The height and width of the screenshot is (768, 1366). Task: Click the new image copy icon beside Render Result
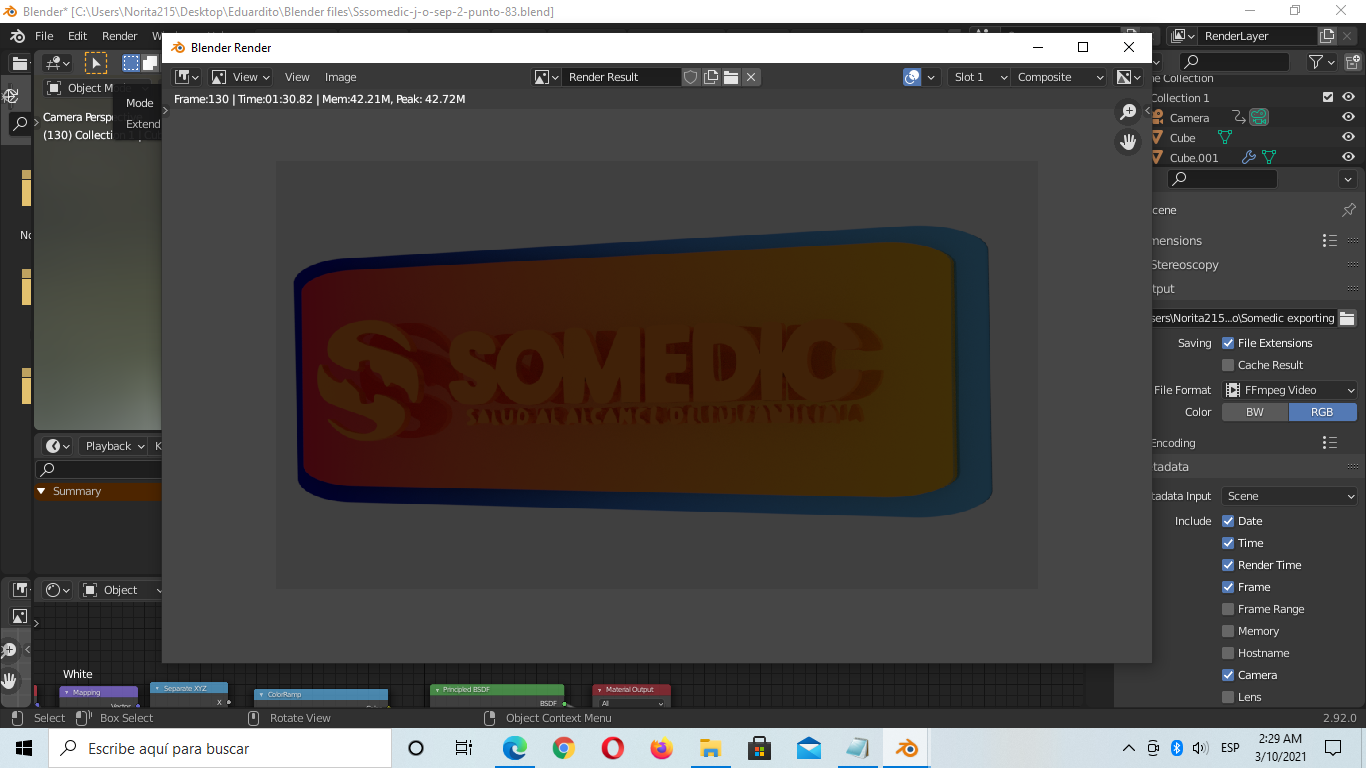[711, 77]
